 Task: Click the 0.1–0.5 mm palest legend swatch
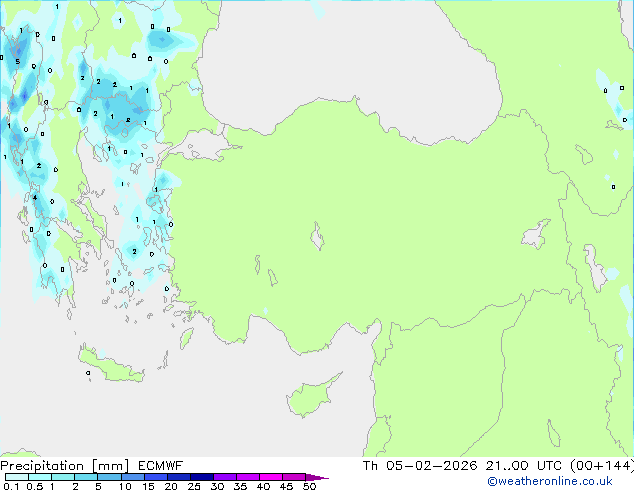(x=17, y=477)
